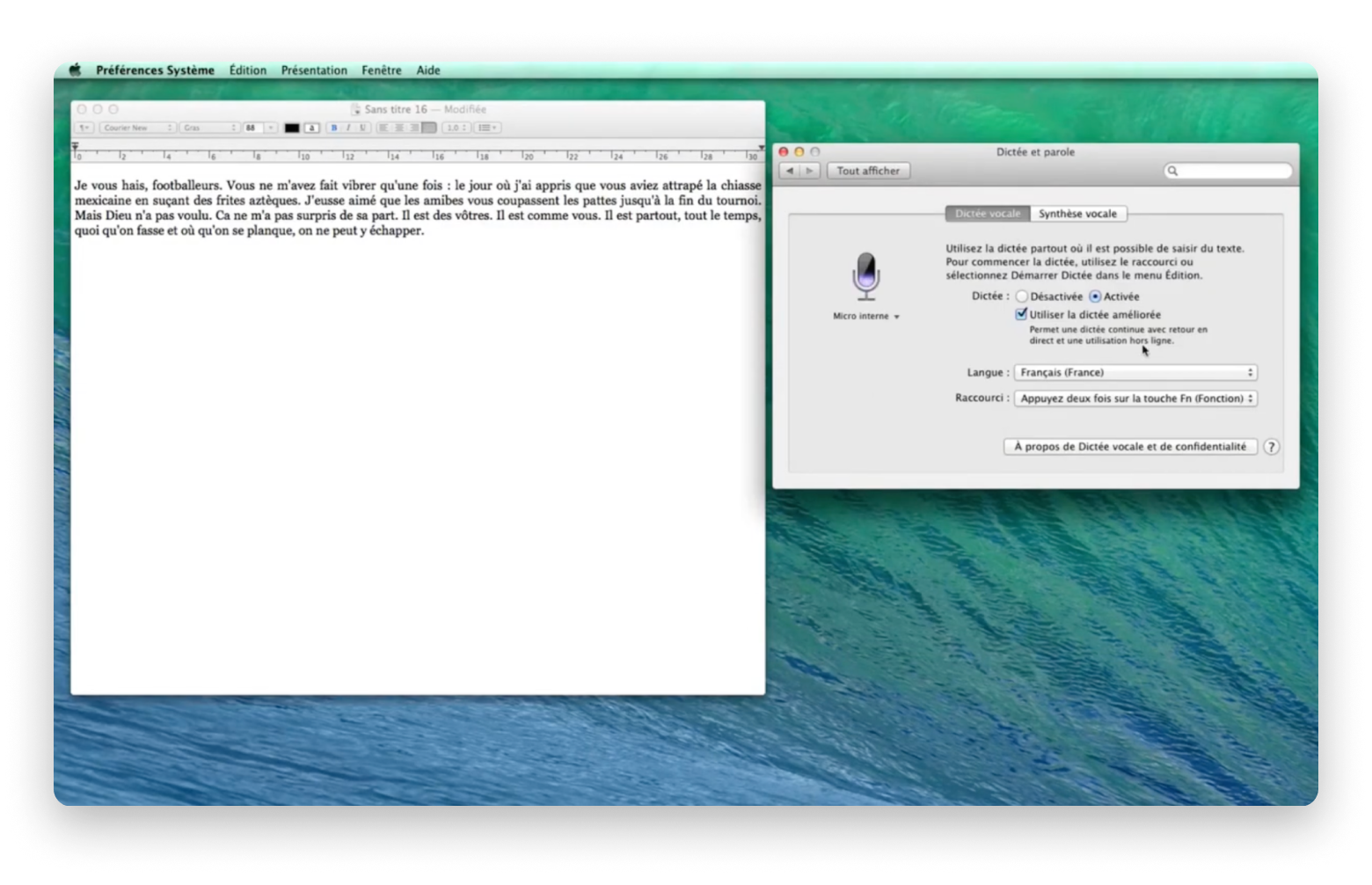
Task: Open the Aide menu
Action: tap(428, 70)
